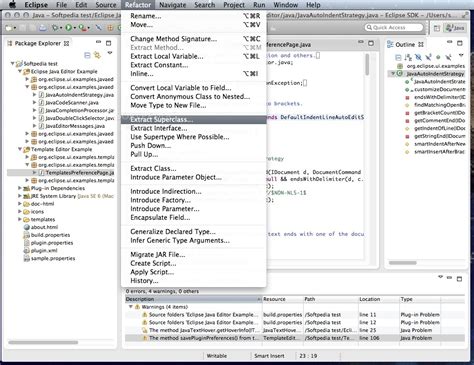Click the Location column header
The height and width of the screenshot is (365, 474).
[379, 299]
